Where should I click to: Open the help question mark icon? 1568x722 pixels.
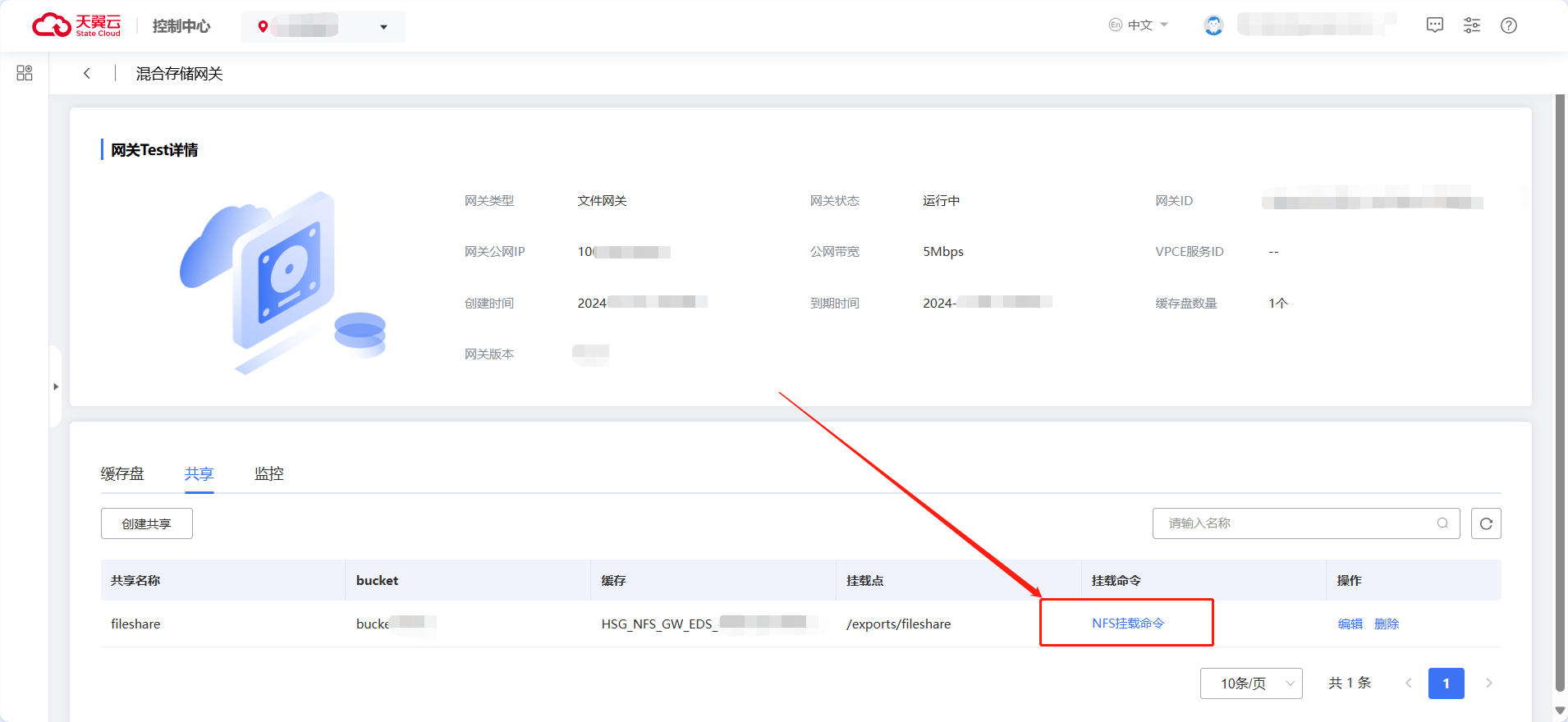[x=1508, y=25]
